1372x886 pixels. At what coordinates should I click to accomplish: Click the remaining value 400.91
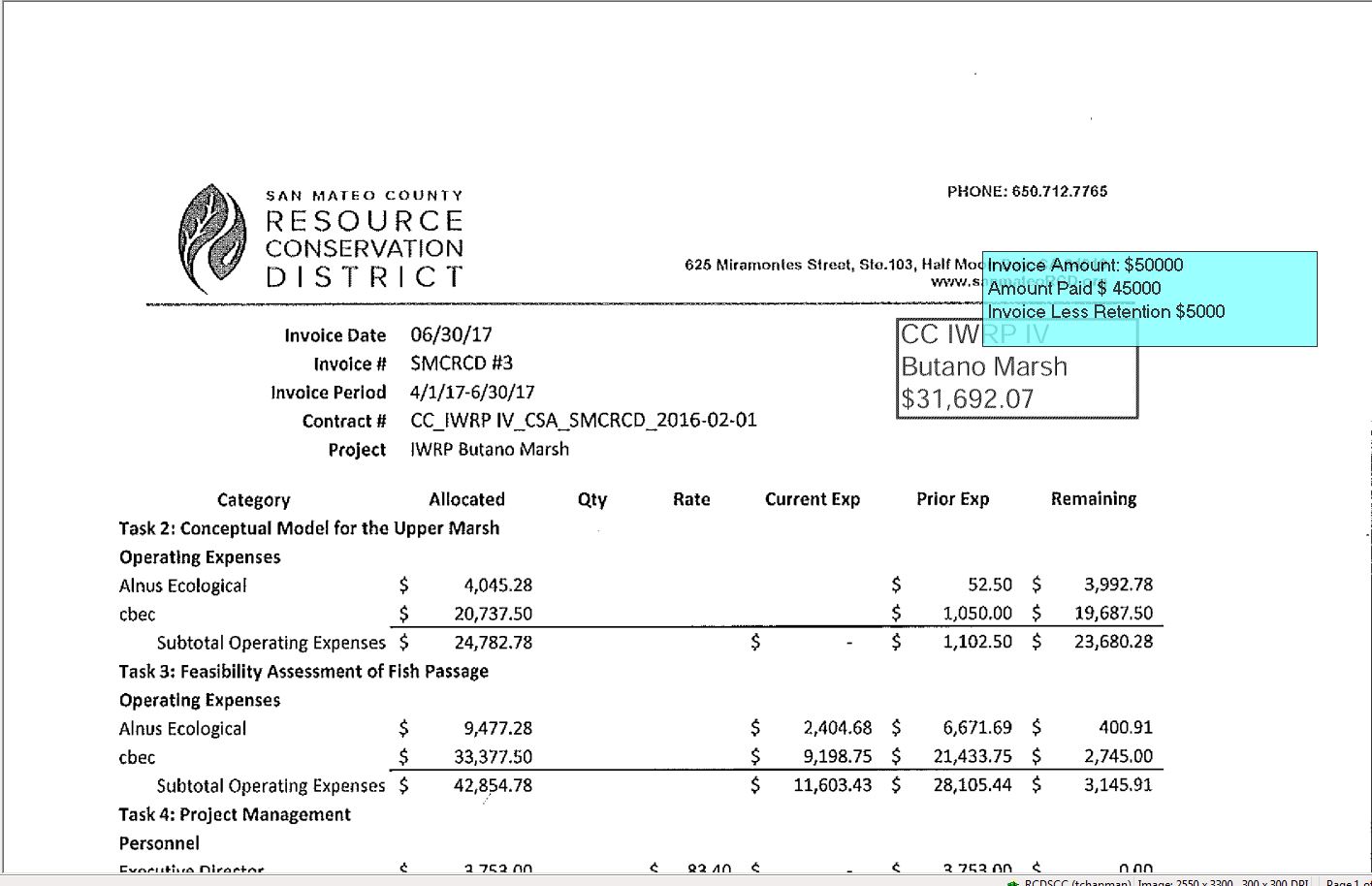tap(1126, 727)
